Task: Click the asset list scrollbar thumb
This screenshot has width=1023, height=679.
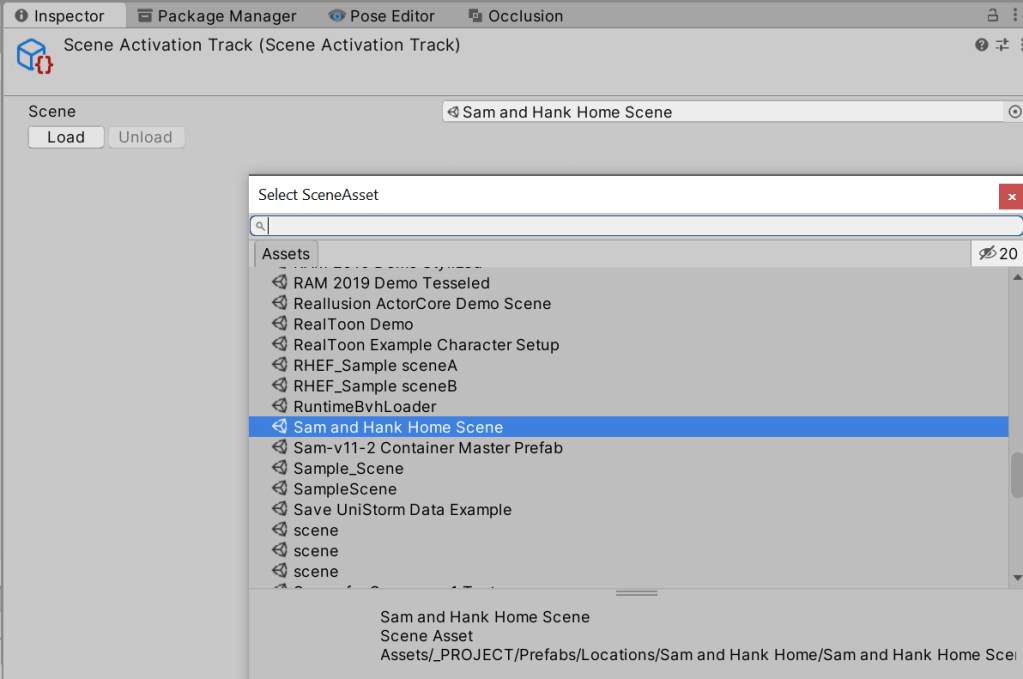Action: tap(1016, 475)
